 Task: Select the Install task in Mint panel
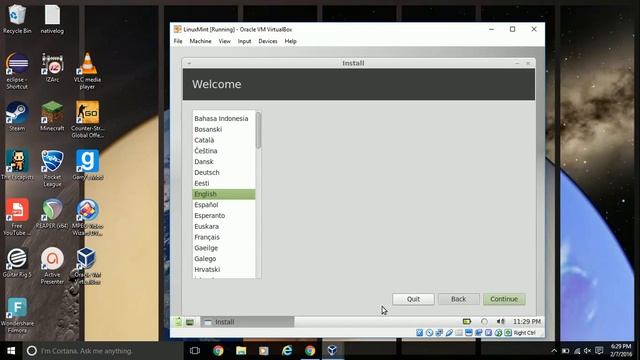click(247, 322)
